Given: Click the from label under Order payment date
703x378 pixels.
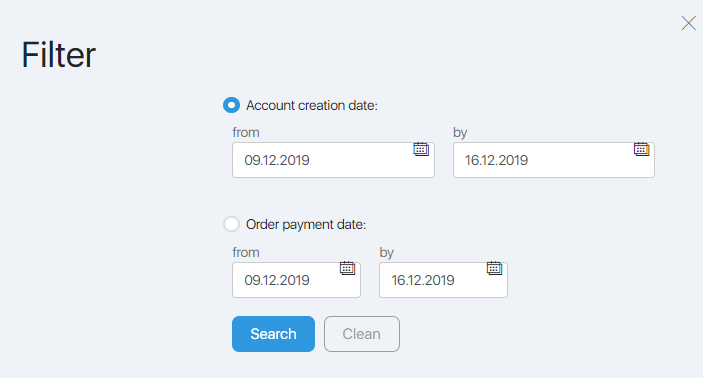Looking at the screenshot, I should point(246,252).
